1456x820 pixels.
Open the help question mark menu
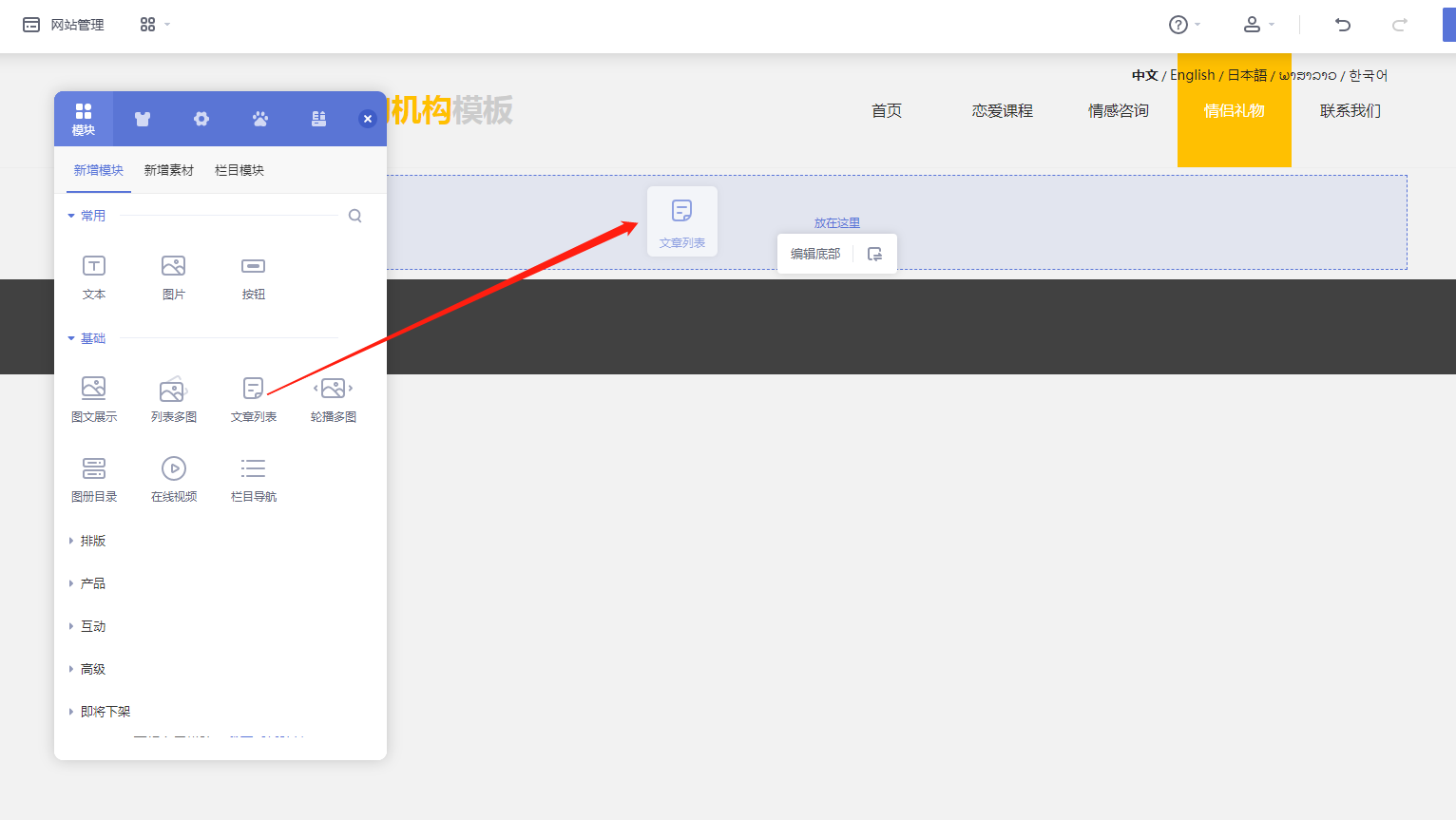[x=1184, y=25]
